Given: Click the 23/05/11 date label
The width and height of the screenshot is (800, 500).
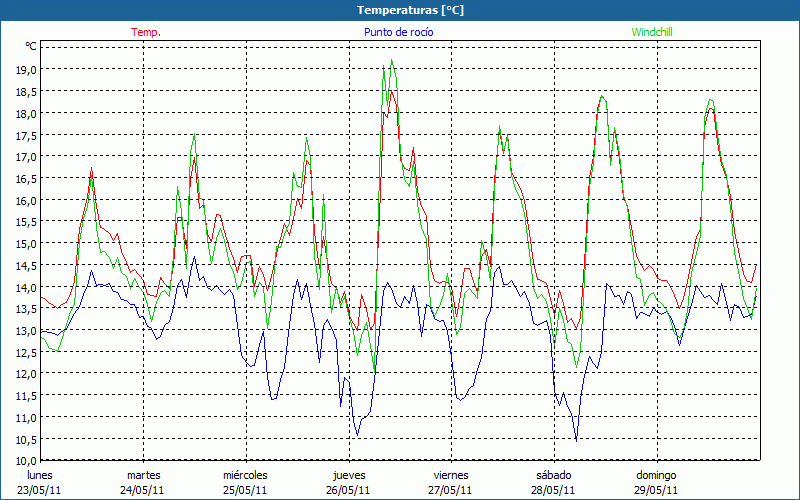Looking at the screenshot, I should [41, 490].
